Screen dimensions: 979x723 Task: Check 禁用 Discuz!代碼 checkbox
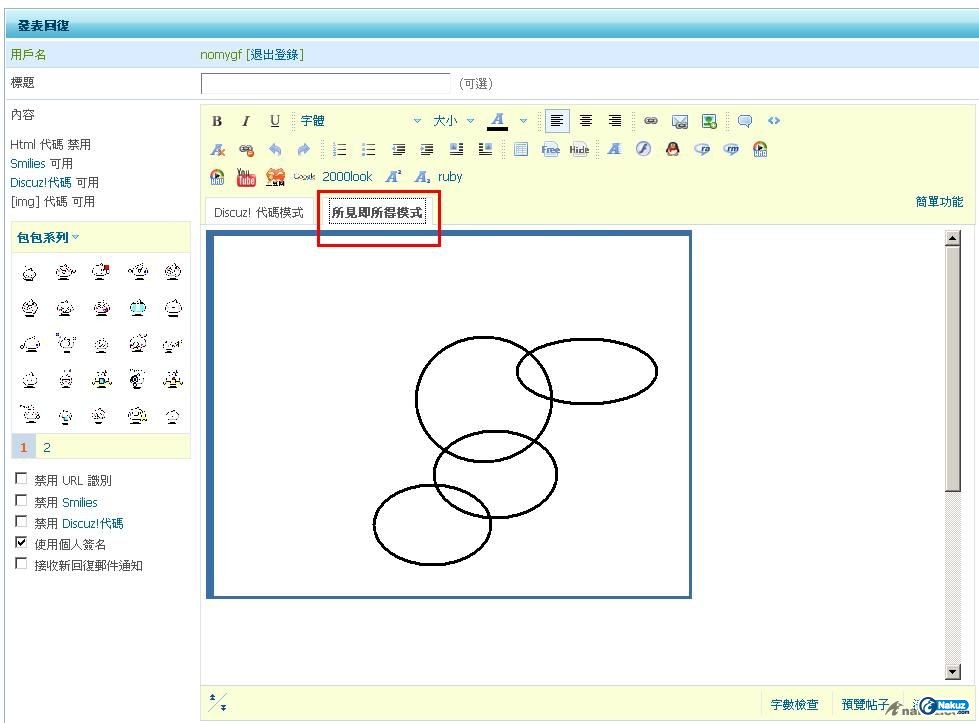[21, 521]
